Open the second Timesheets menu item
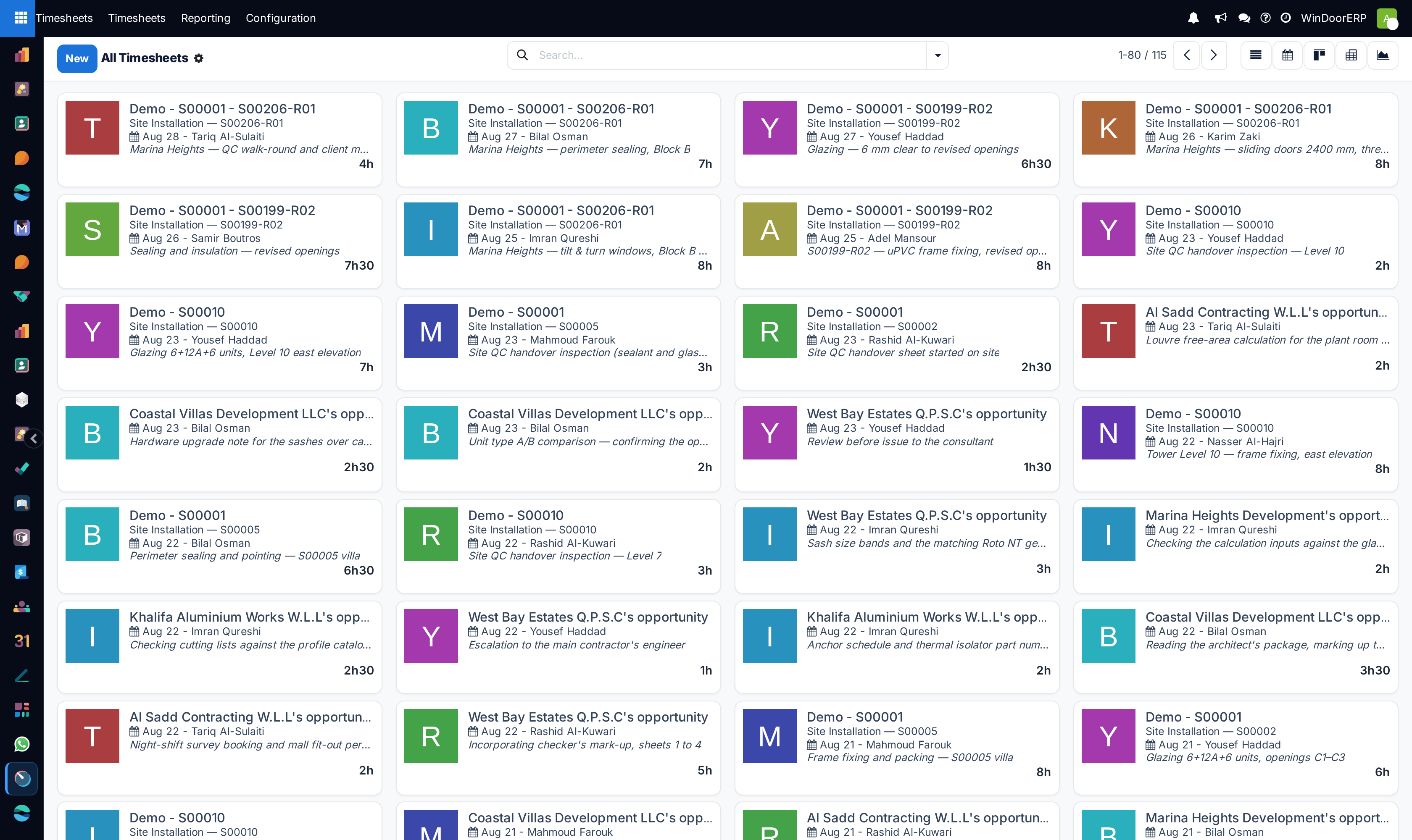The image size is (1412, 840). (x=137, y=18)
